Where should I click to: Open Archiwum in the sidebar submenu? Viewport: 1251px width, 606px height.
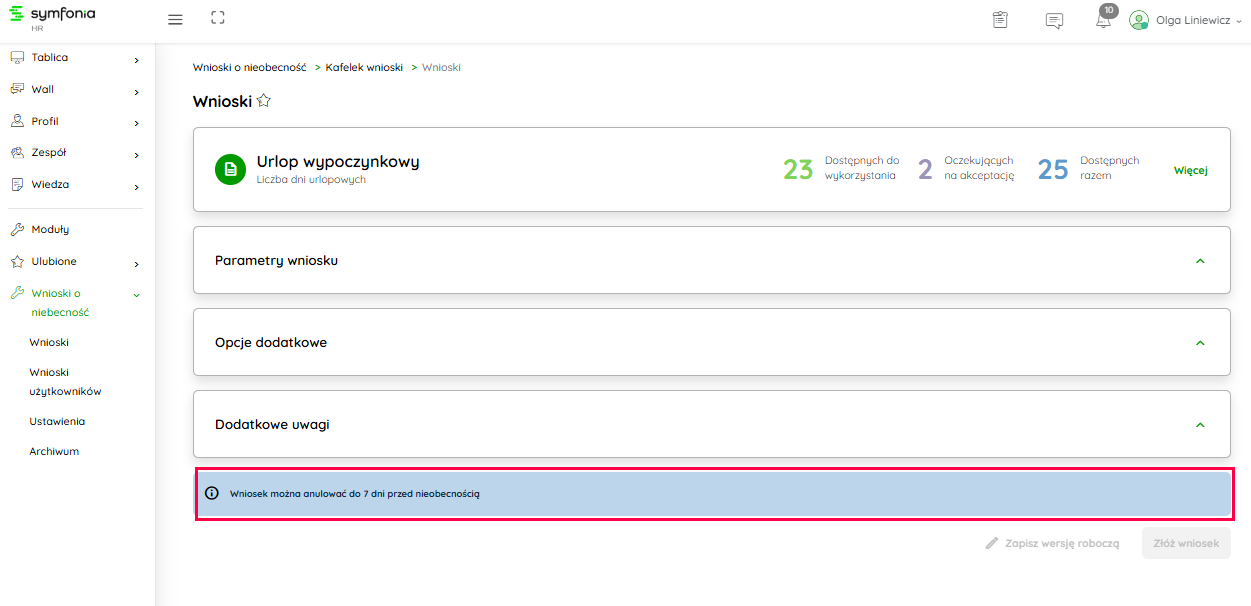(54, 452)
